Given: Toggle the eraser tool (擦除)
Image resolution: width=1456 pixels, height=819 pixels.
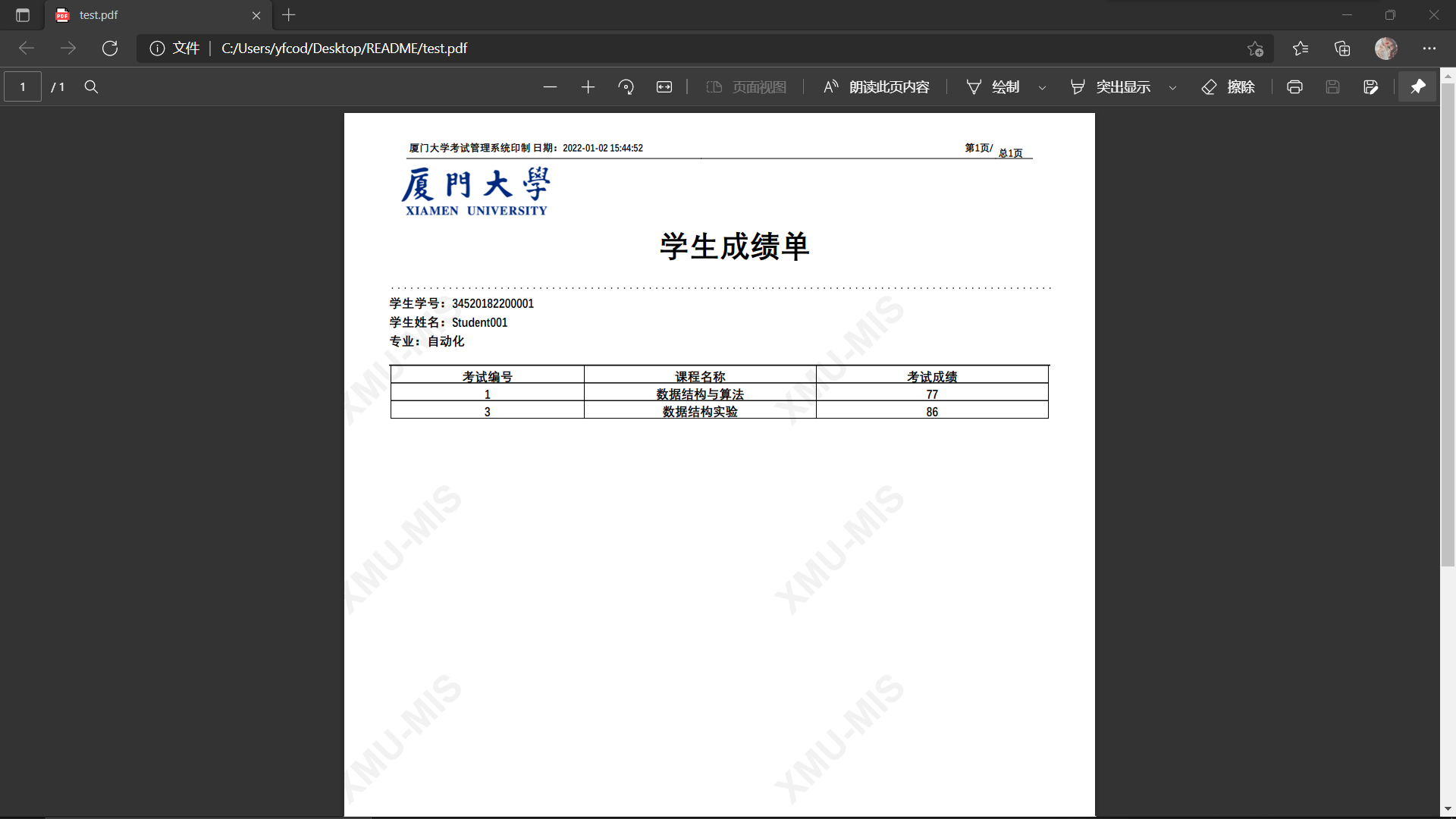Looking at the screenshot, I should (x=1228, y=87).
